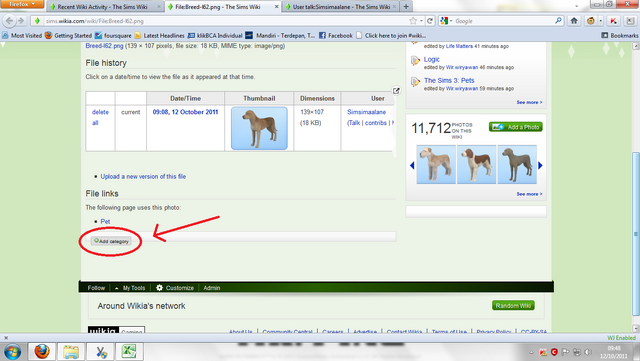Close the File:Breed-l62.png tab

[x=276, y=7]
